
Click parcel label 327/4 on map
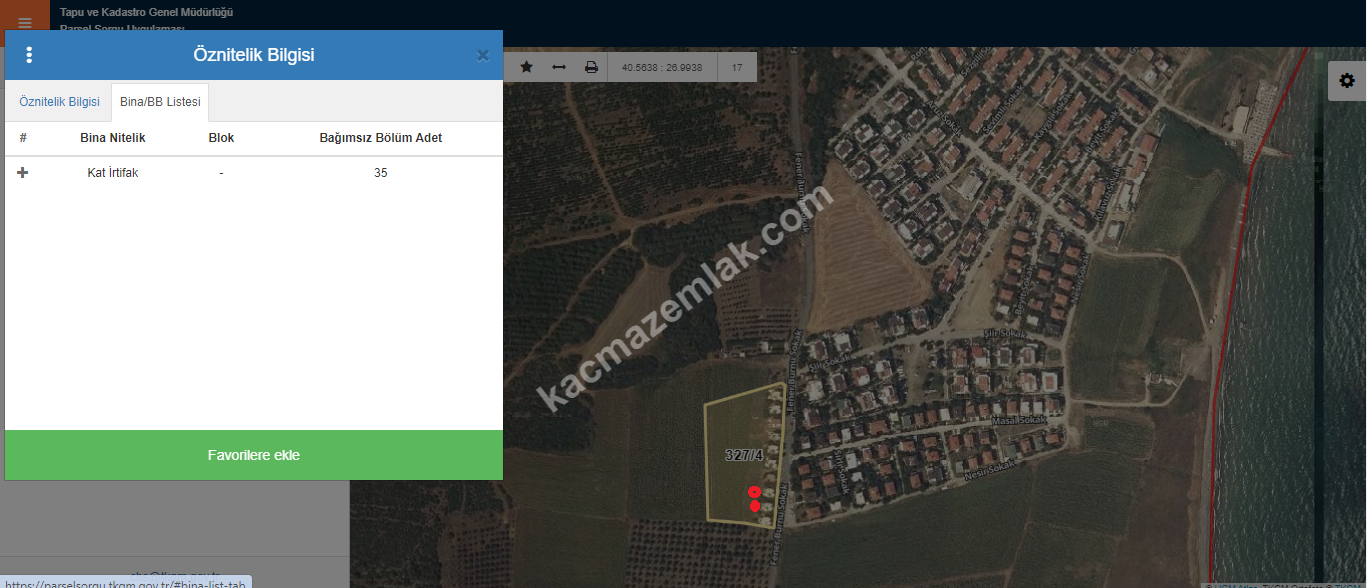point(744,455)
